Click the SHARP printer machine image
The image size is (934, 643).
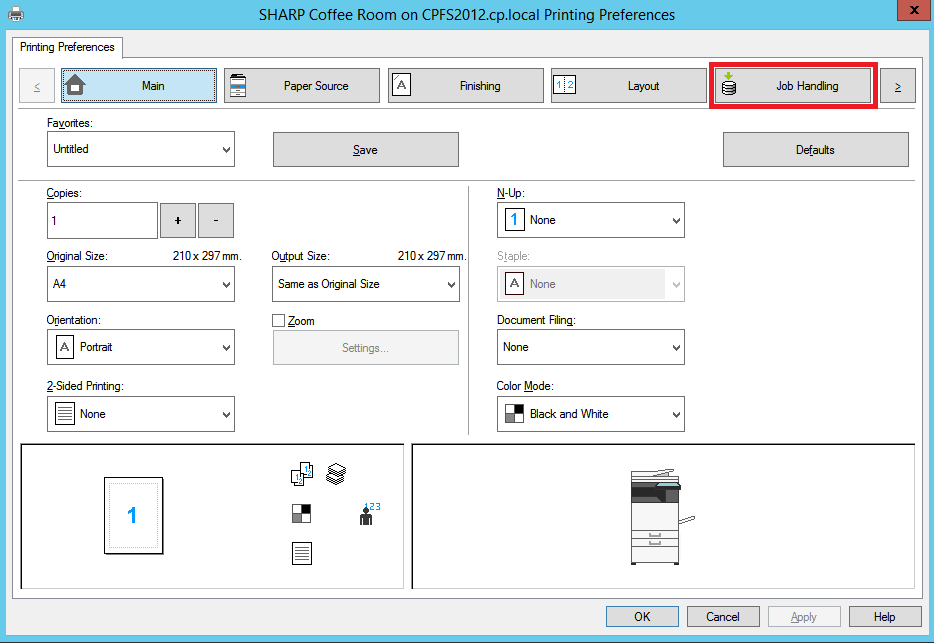pyautogui.click(x=662, y=517)
